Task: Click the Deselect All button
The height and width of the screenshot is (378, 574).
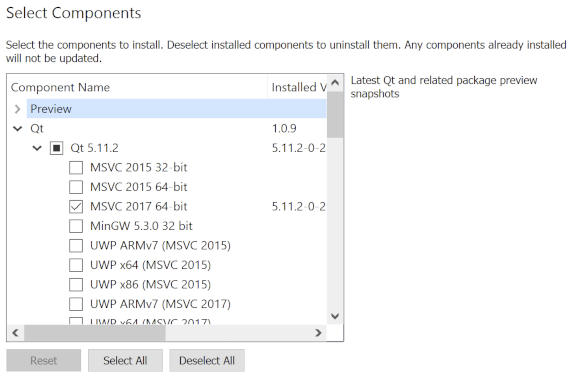Action: tap(207, 361)
